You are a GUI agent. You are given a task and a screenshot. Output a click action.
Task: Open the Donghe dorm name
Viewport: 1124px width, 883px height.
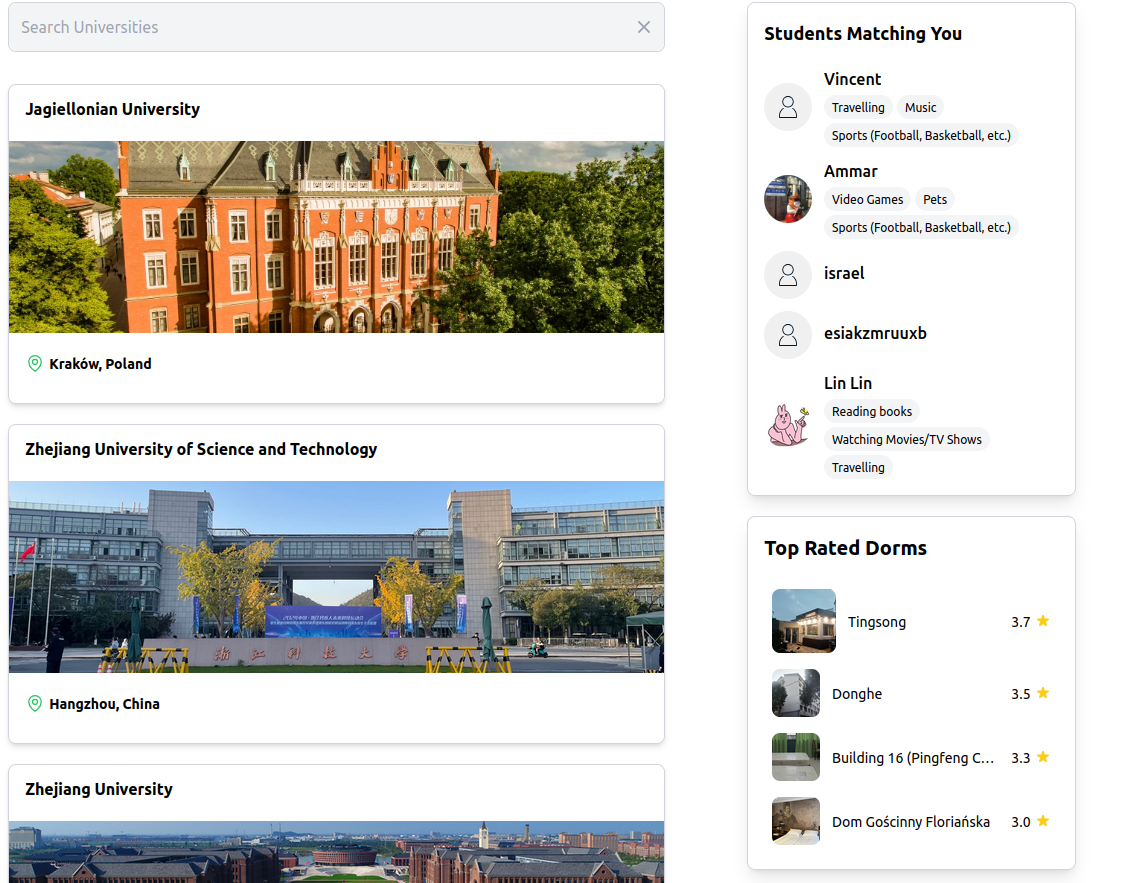click(x=857, y=694)
